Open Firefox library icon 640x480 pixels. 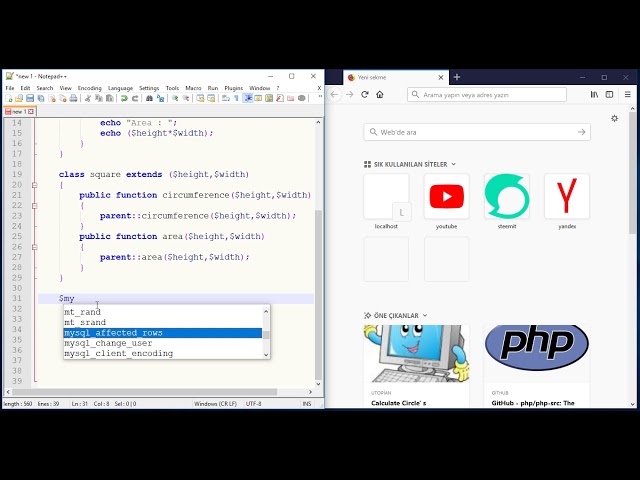(594, 95)
